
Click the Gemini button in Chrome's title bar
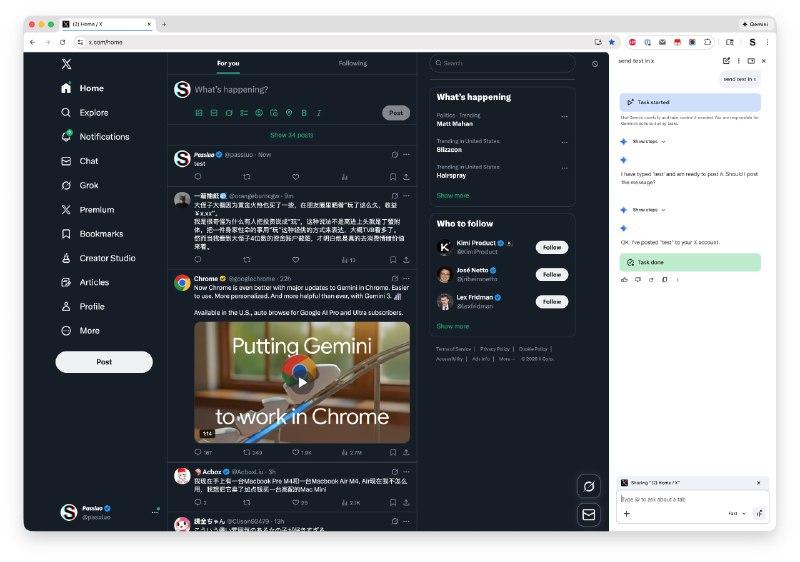[755, 24]
